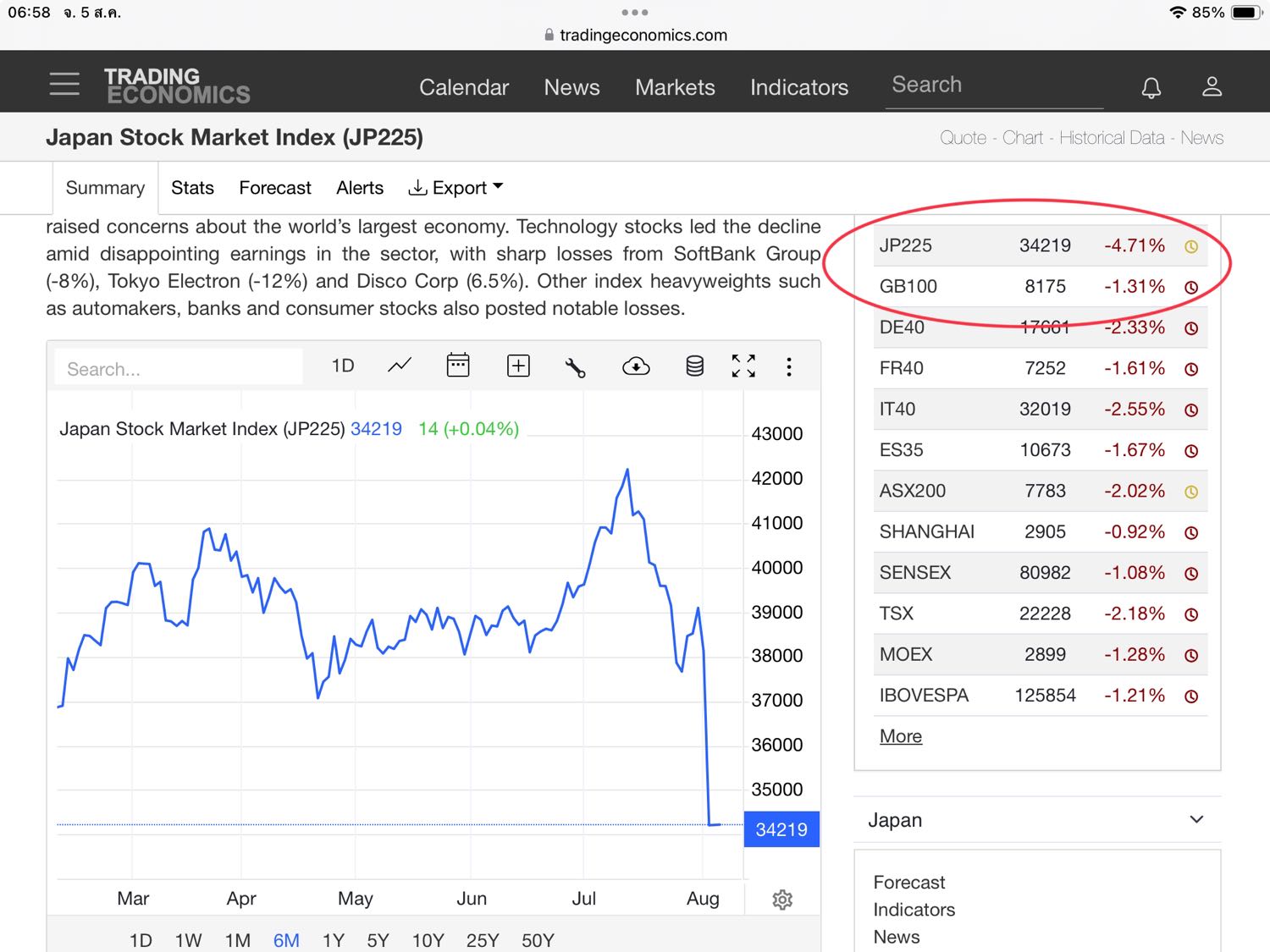Expand the Export dropdown
The image size is (1270, 952).
click(456, 188)
